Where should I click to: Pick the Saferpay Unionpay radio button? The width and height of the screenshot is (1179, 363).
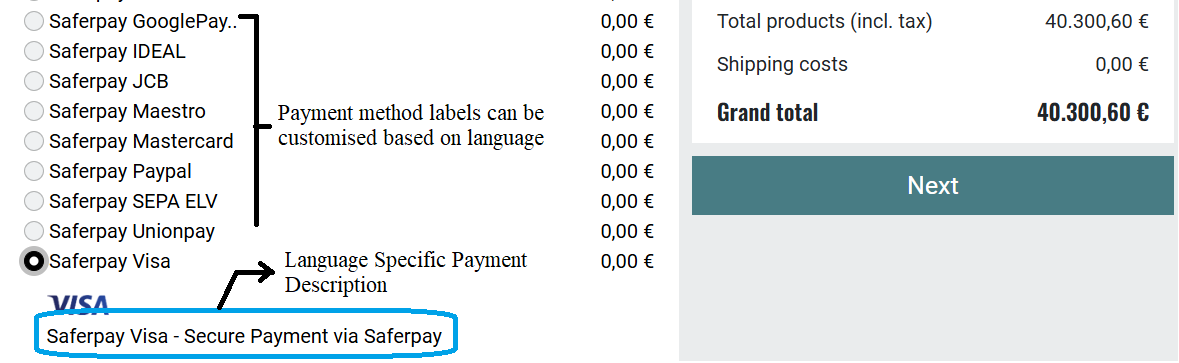coord(34,231)
